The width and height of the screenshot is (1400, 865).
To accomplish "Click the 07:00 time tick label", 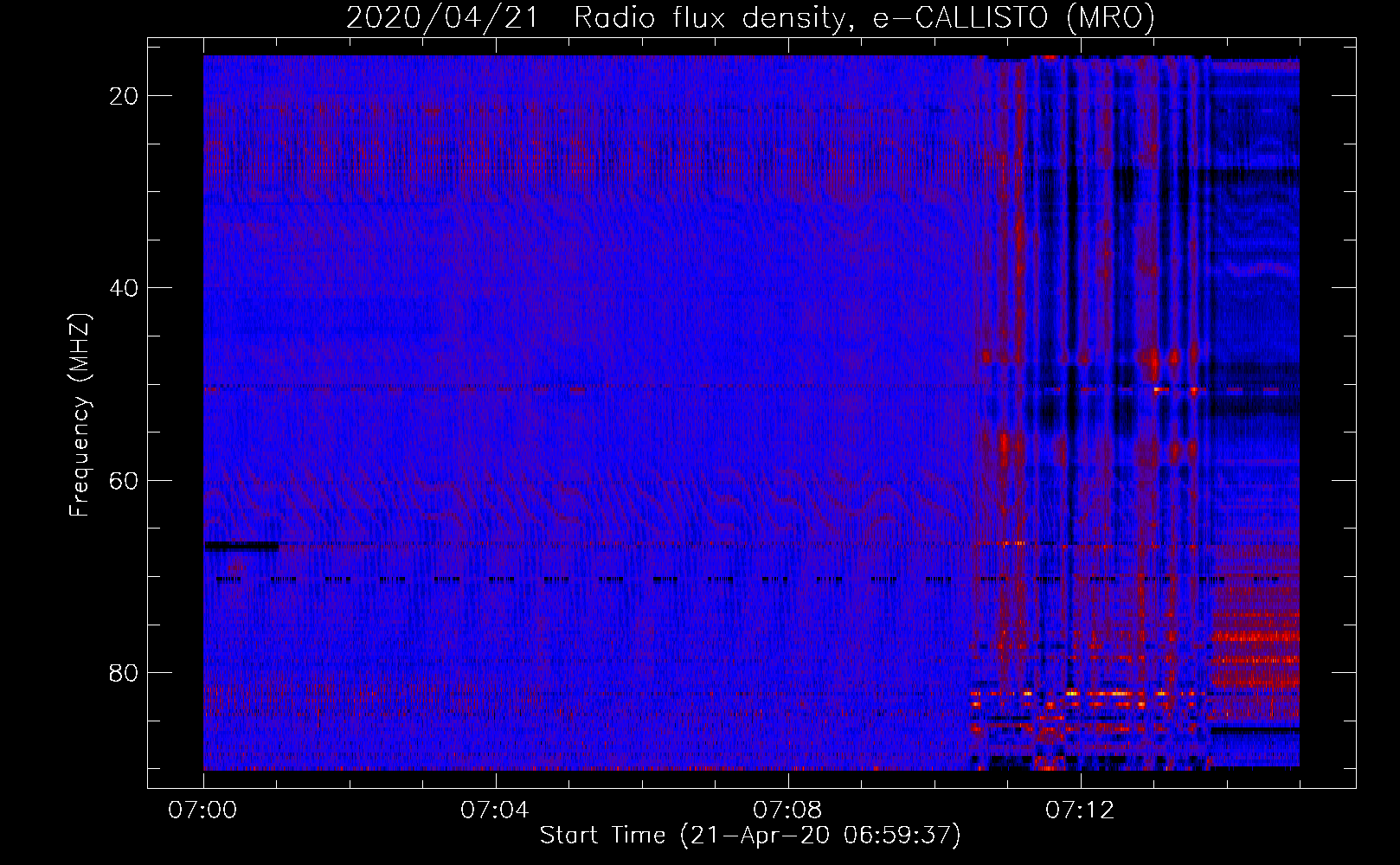I will (x=203, y=811).
